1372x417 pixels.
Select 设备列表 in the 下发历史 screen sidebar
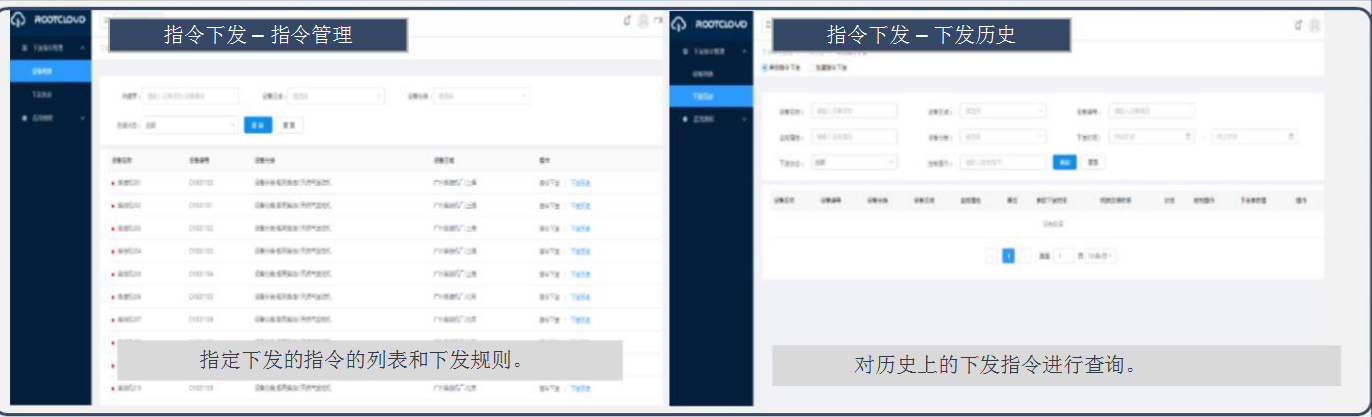[x=711, y=74]
